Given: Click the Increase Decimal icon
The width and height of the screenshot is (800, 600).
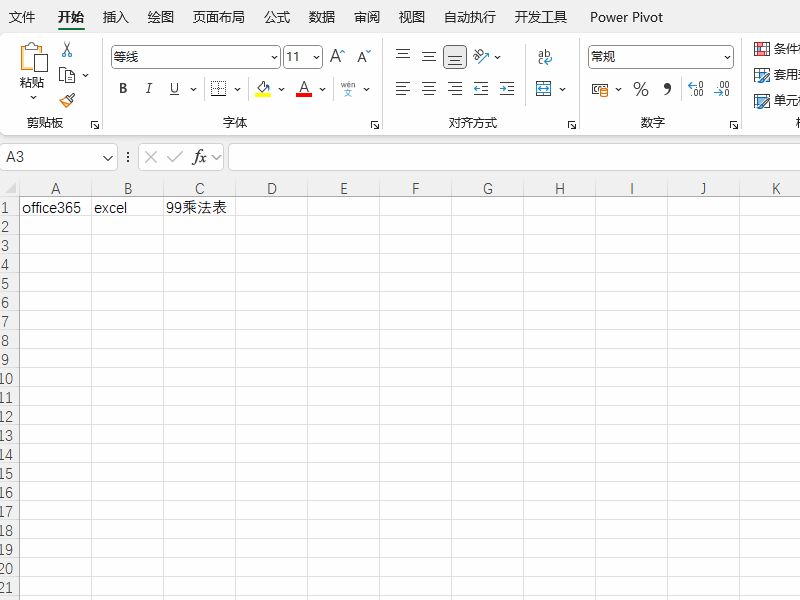Looking at the screenshot, I should coord(695,89).
